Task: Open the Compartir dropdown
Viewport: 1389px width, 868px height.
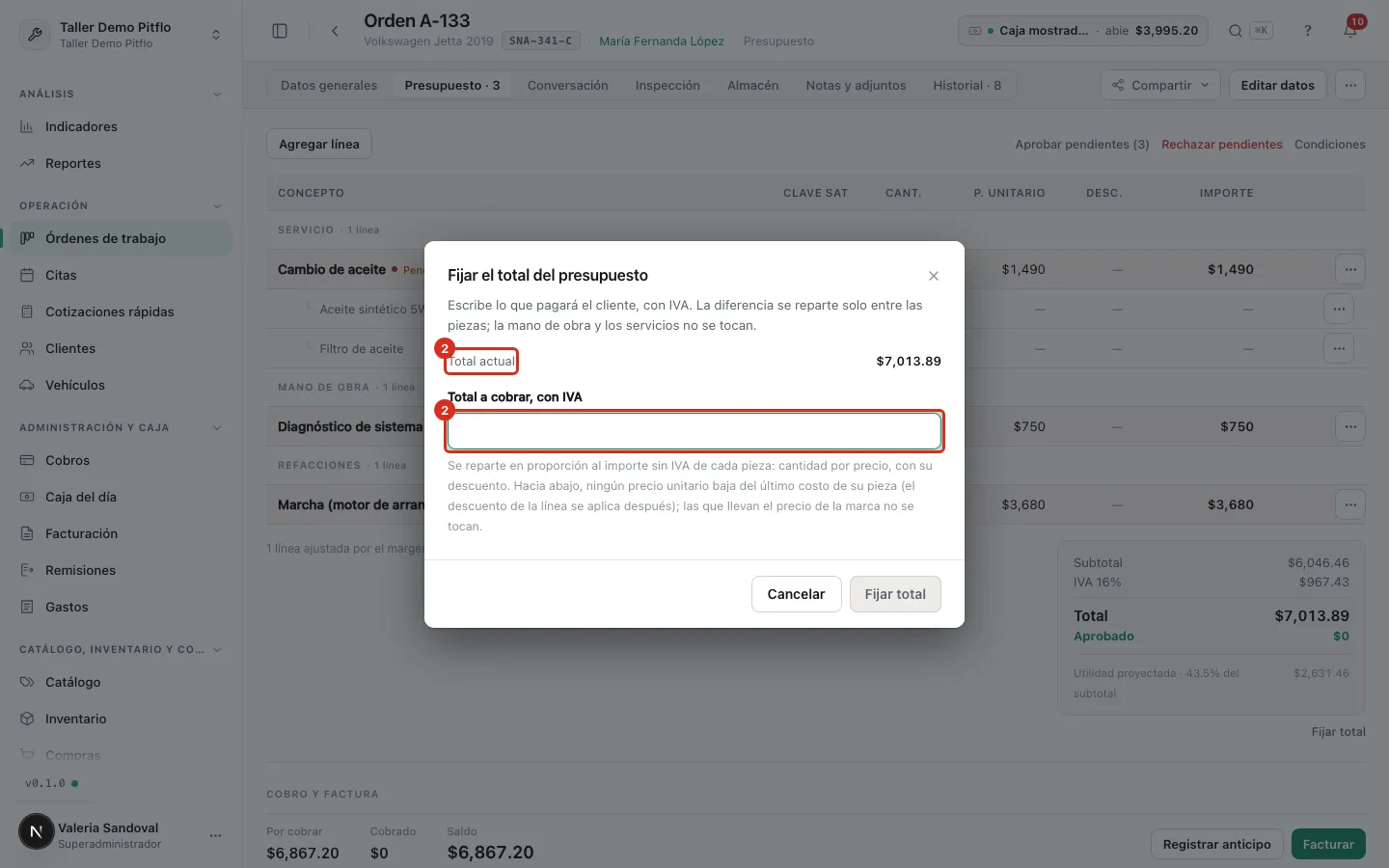Action: [x=1160, y=85]
